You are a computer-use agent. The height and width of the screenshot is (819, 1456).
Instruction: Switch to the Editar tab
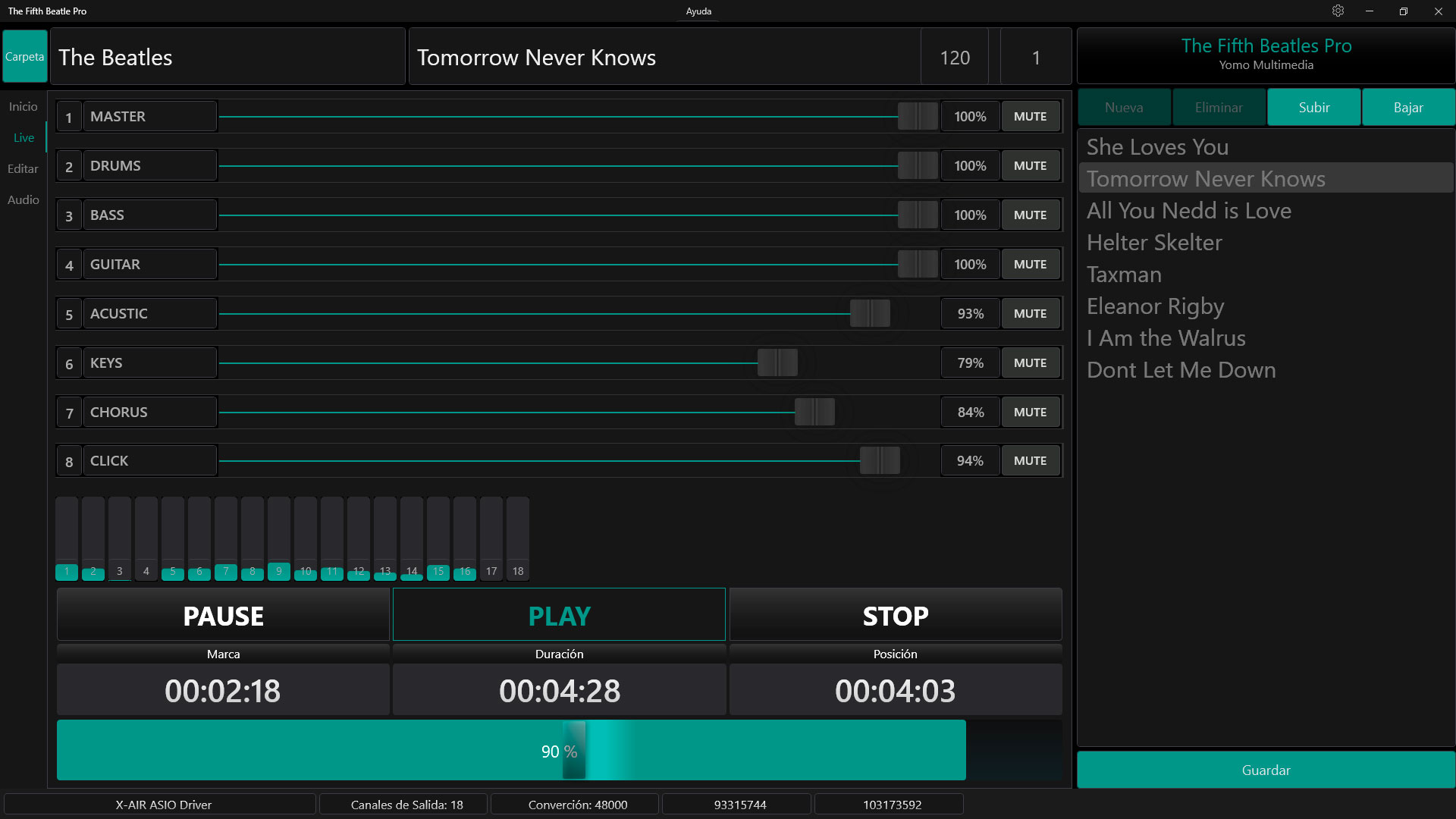pos(23,169)
